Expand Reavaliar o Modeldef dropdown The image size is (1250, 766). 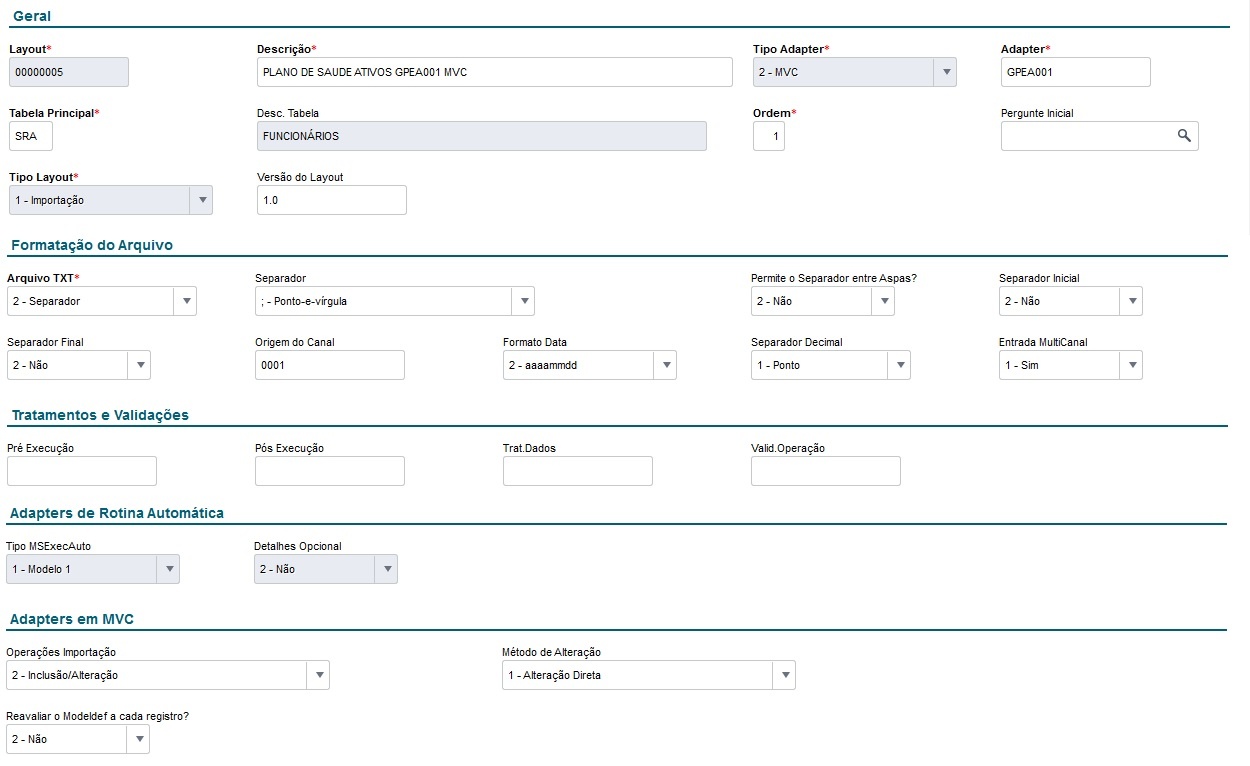tap(137, 739)
